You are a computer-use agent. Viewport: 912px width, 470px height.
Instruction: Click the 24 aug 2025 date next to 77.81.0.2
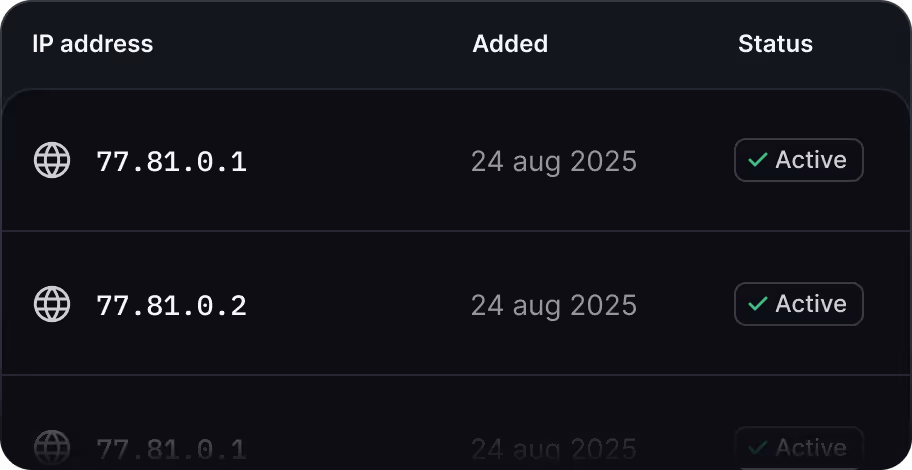click(x=554, y=306)
